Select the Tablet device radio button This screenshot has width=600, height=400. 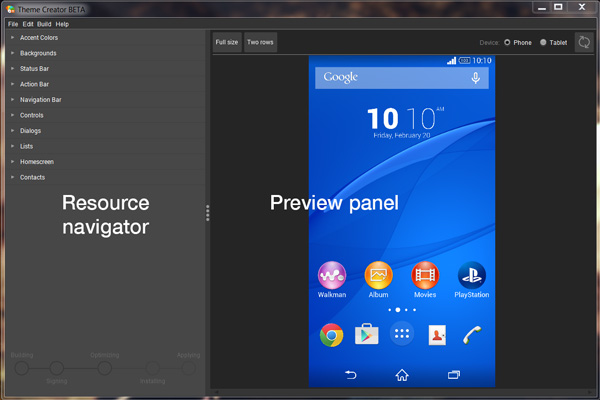tap(544, 43)
